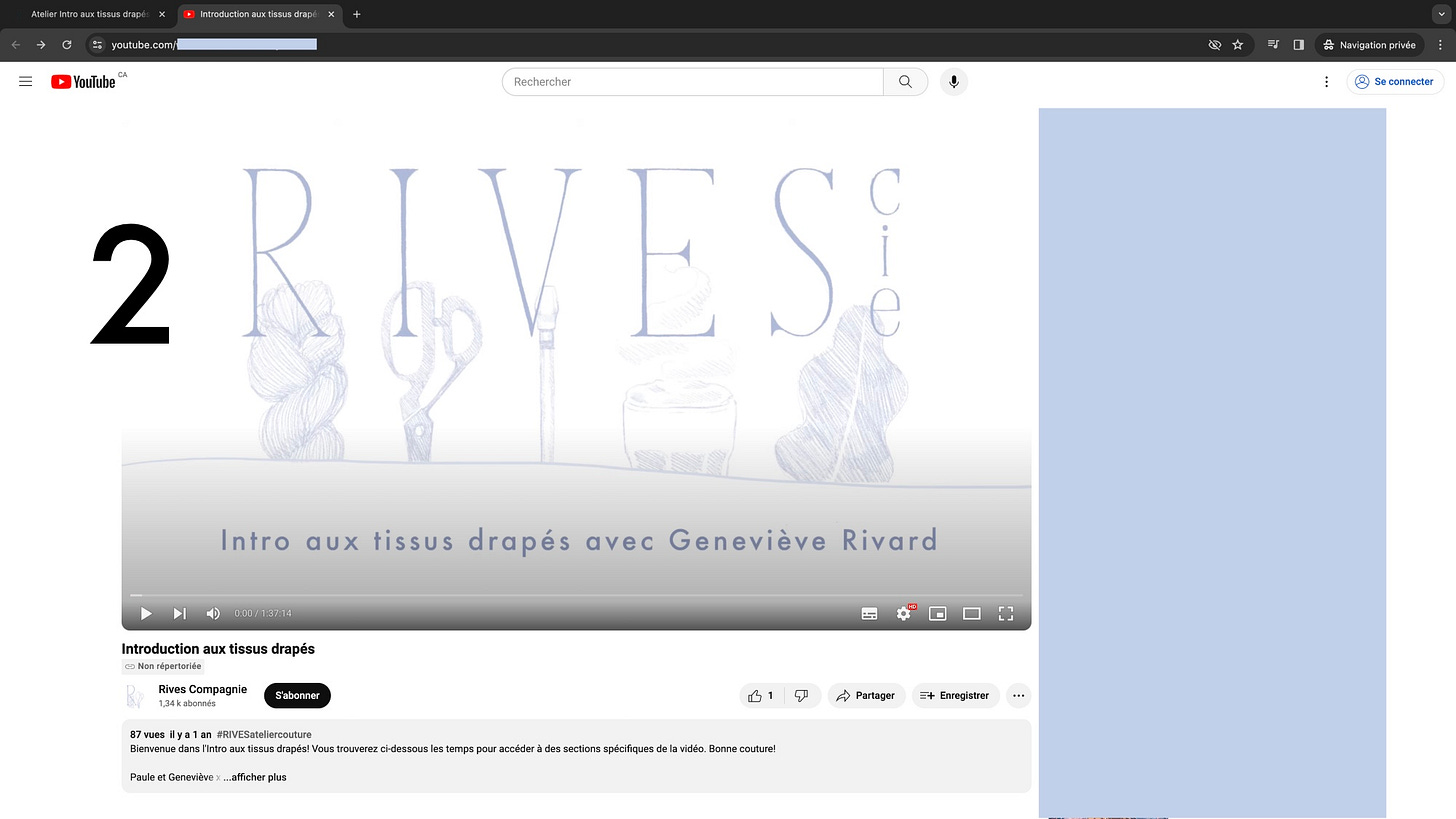Dislike the video
1456x819 pixels.
coord(801,695)
